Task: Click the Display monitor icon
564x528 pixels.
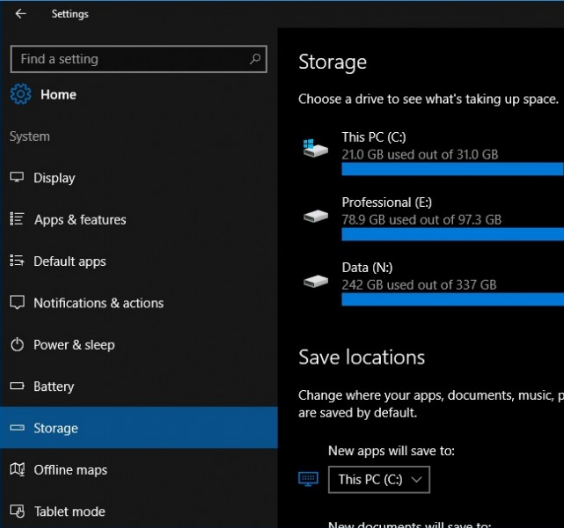Action: coord(17,177)
